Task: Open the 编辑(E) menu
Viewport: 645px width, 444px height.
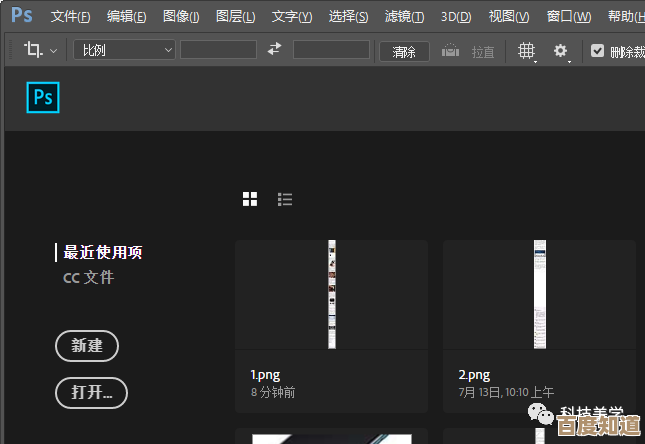Action: (126, 16)
